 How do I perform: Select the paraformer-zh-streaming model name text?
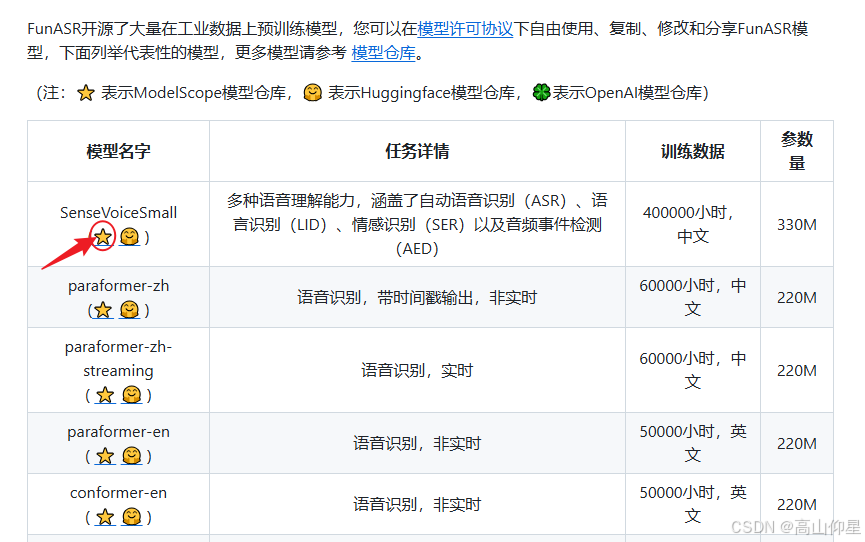coord(119,359)
